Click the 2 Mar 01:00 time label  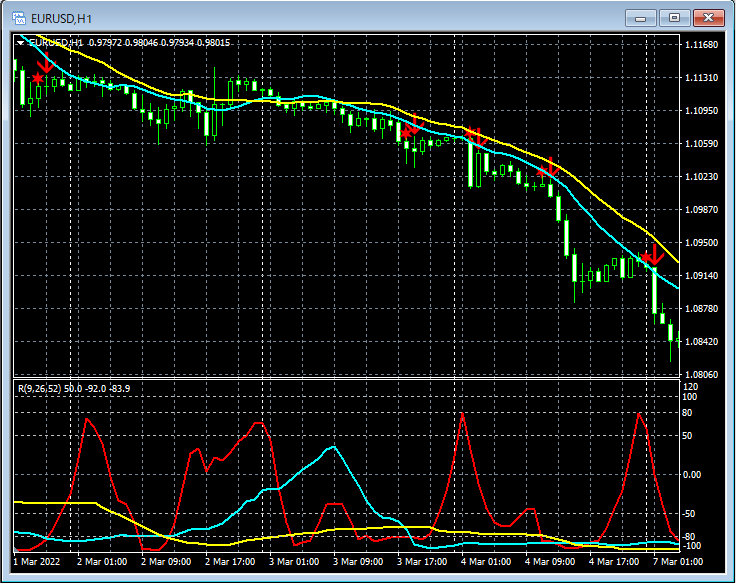coord(102,562)
